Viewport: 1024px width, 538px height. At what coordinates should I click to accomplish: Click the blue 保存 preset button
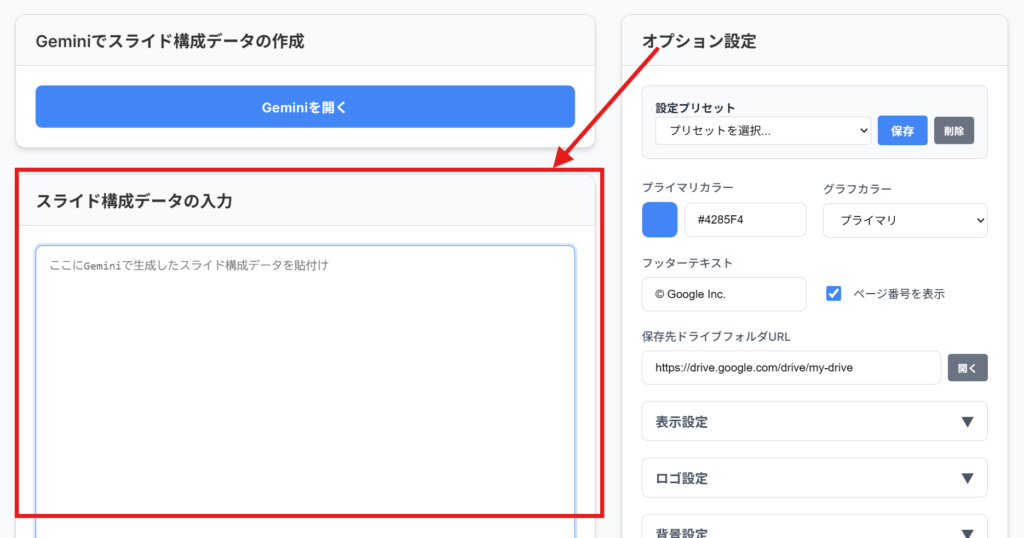pyautogui.click(x=902, y=131)
